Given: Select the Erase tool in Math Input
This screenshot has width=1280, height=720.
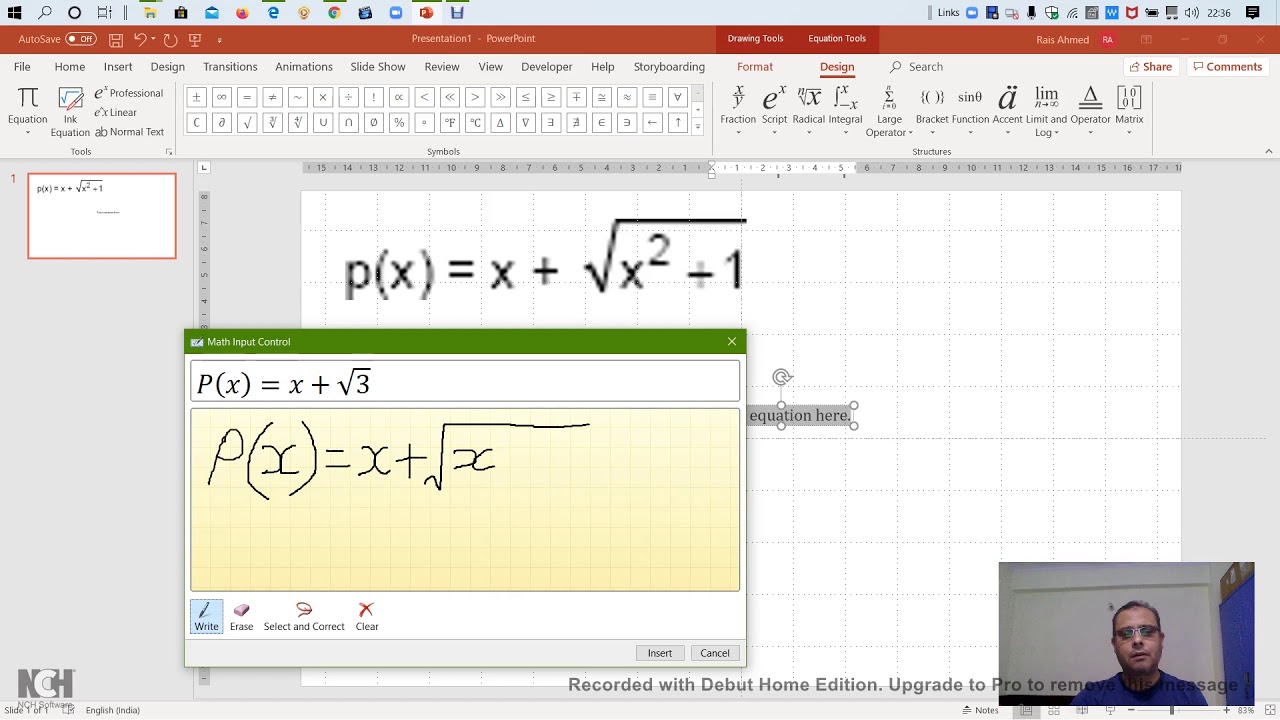Looking at the screenshot, I should [x=241, y=616].
